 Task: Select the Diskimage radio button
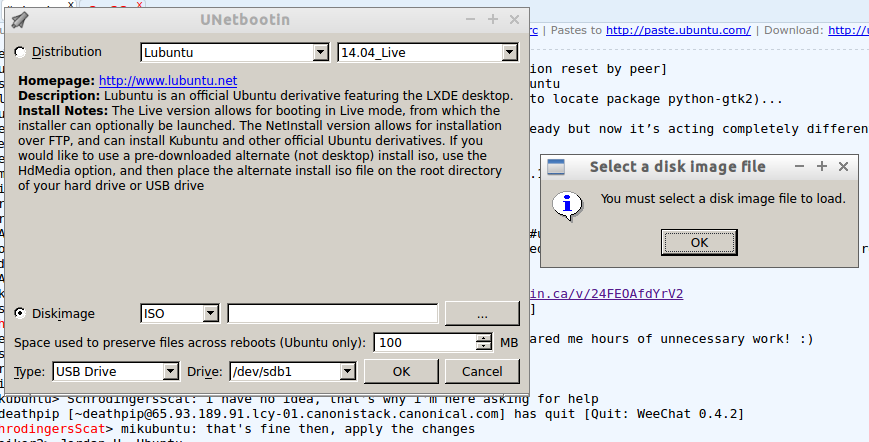pos(21,313)
